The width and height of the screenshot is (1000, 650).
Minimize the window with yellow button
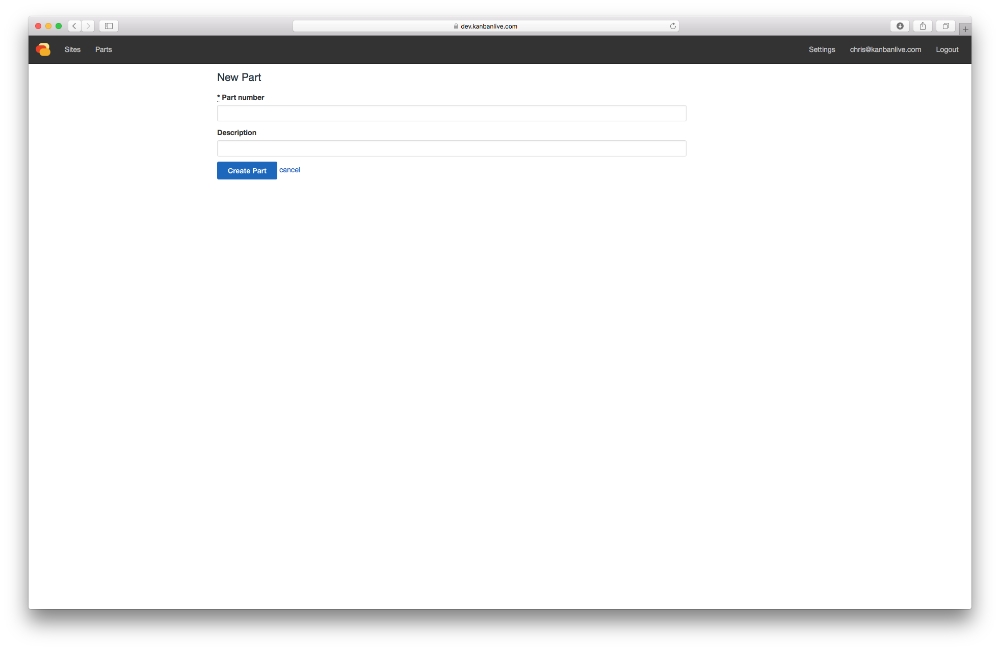tap(48, 26)
